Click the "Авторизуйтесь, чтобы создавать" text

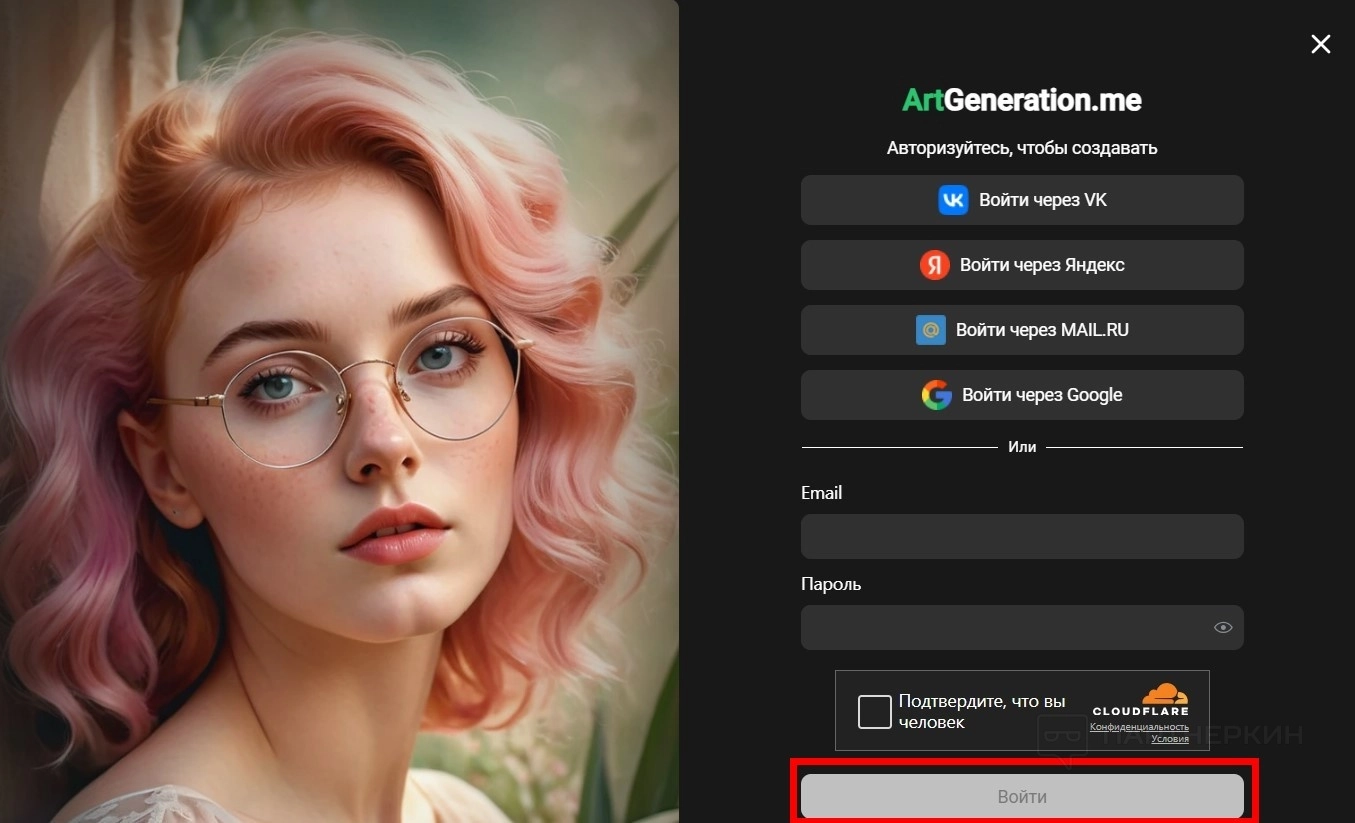pyautogui.click(x=1022, y=148)
